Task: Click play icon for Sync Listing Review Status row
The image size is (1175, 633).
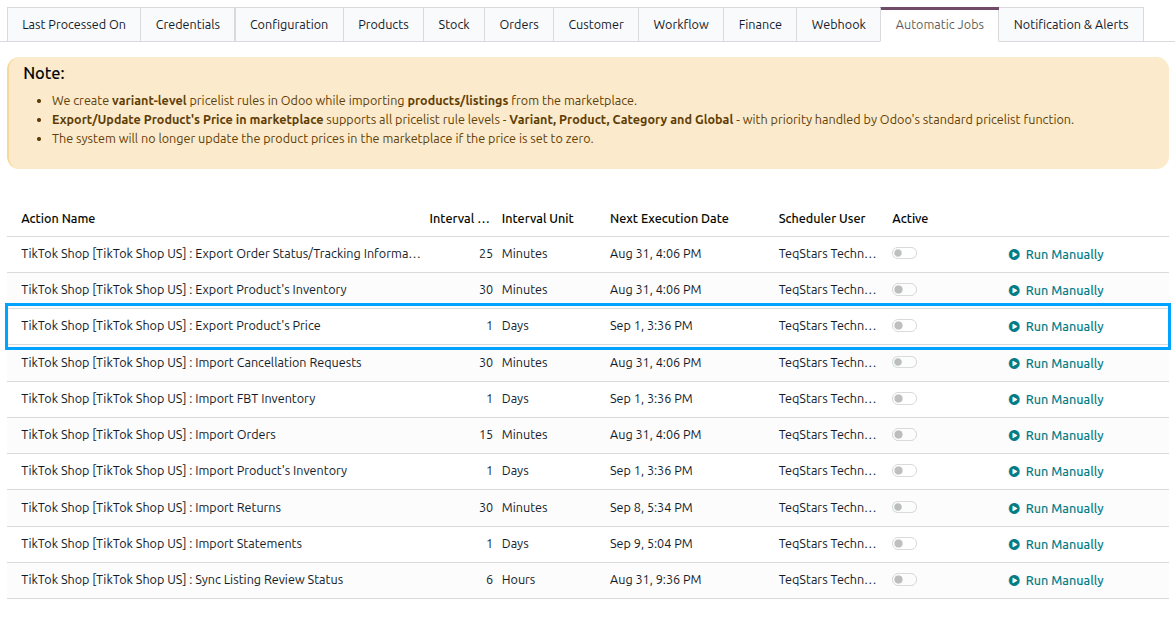Action: [x=1014, y=581]
